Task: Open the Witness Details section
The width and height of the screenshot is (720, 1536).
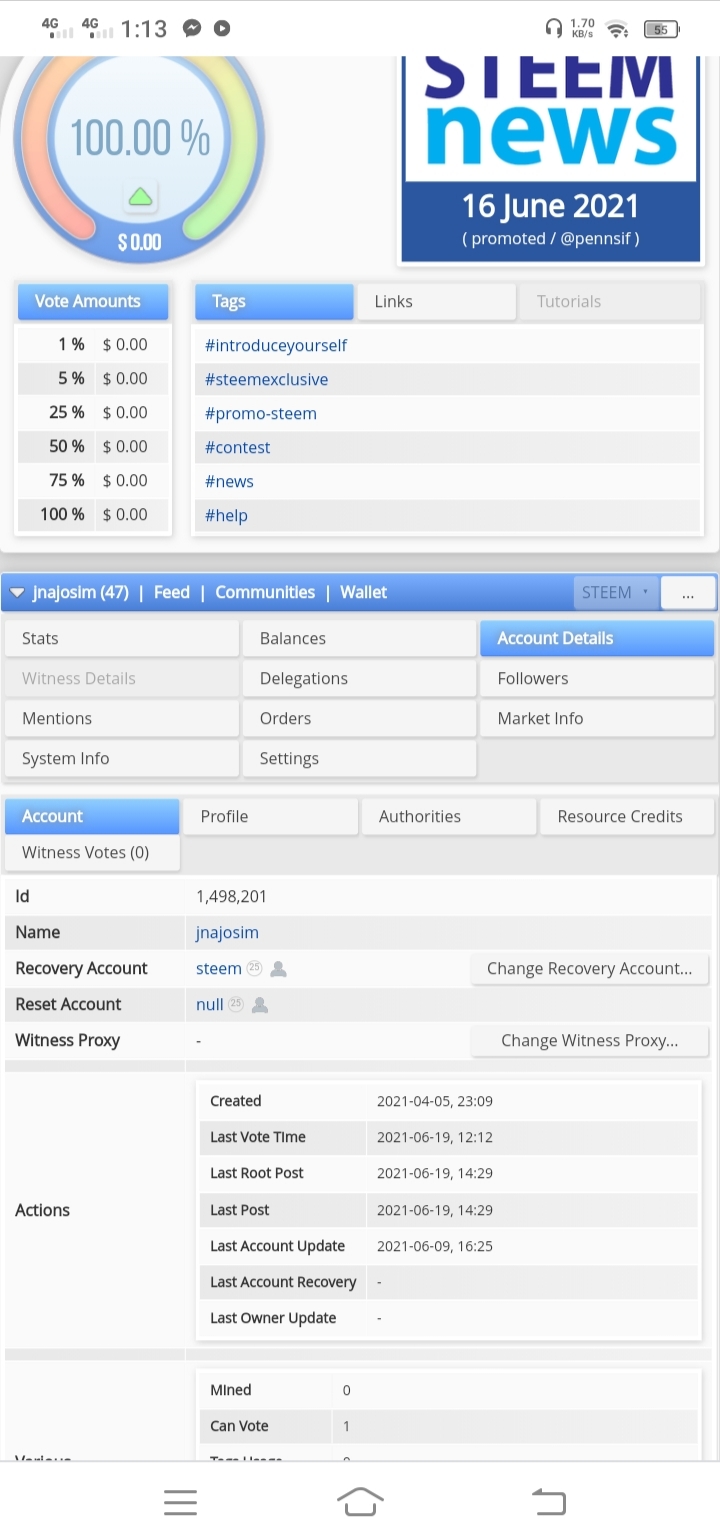Action: click(122, 678)
